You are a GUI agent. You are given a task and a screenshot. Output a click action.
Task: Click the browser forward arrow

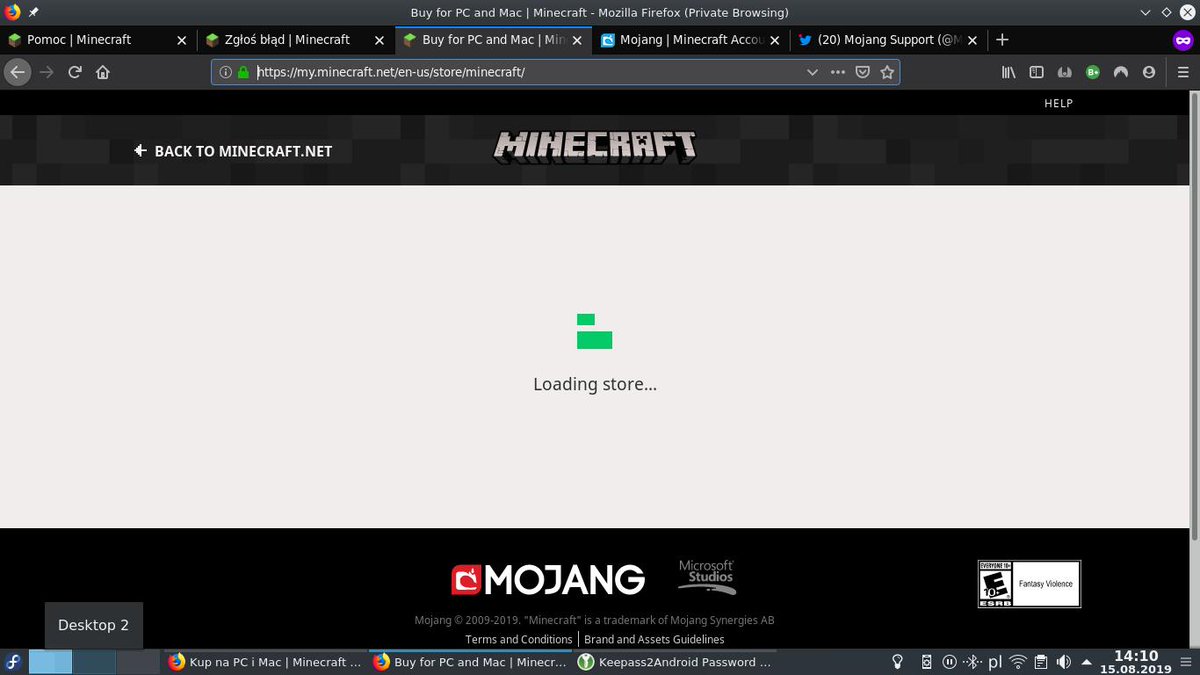coord(46,72)
